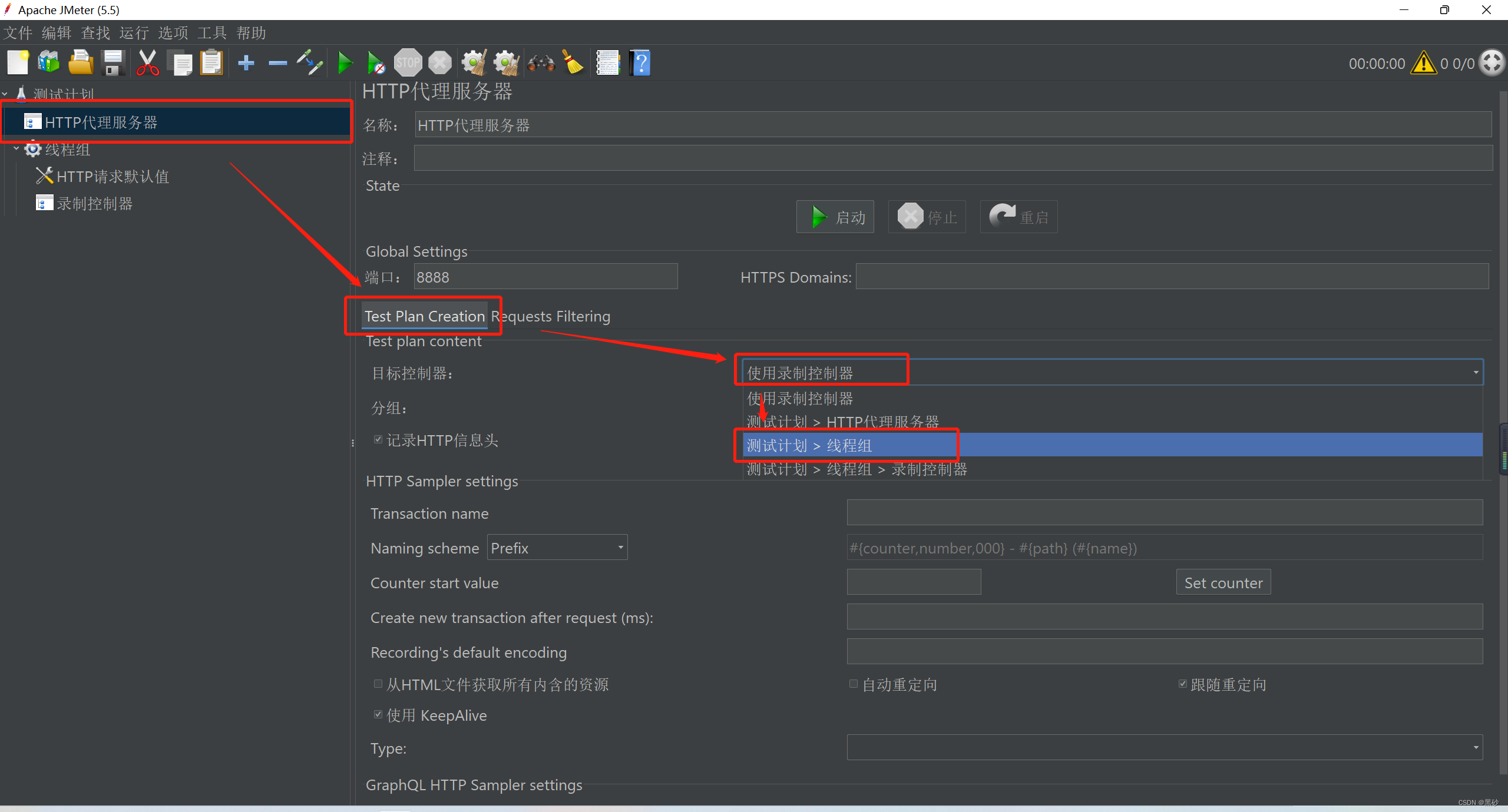
Task: Click the yellow warning log icon
Action: [1423, 63]
